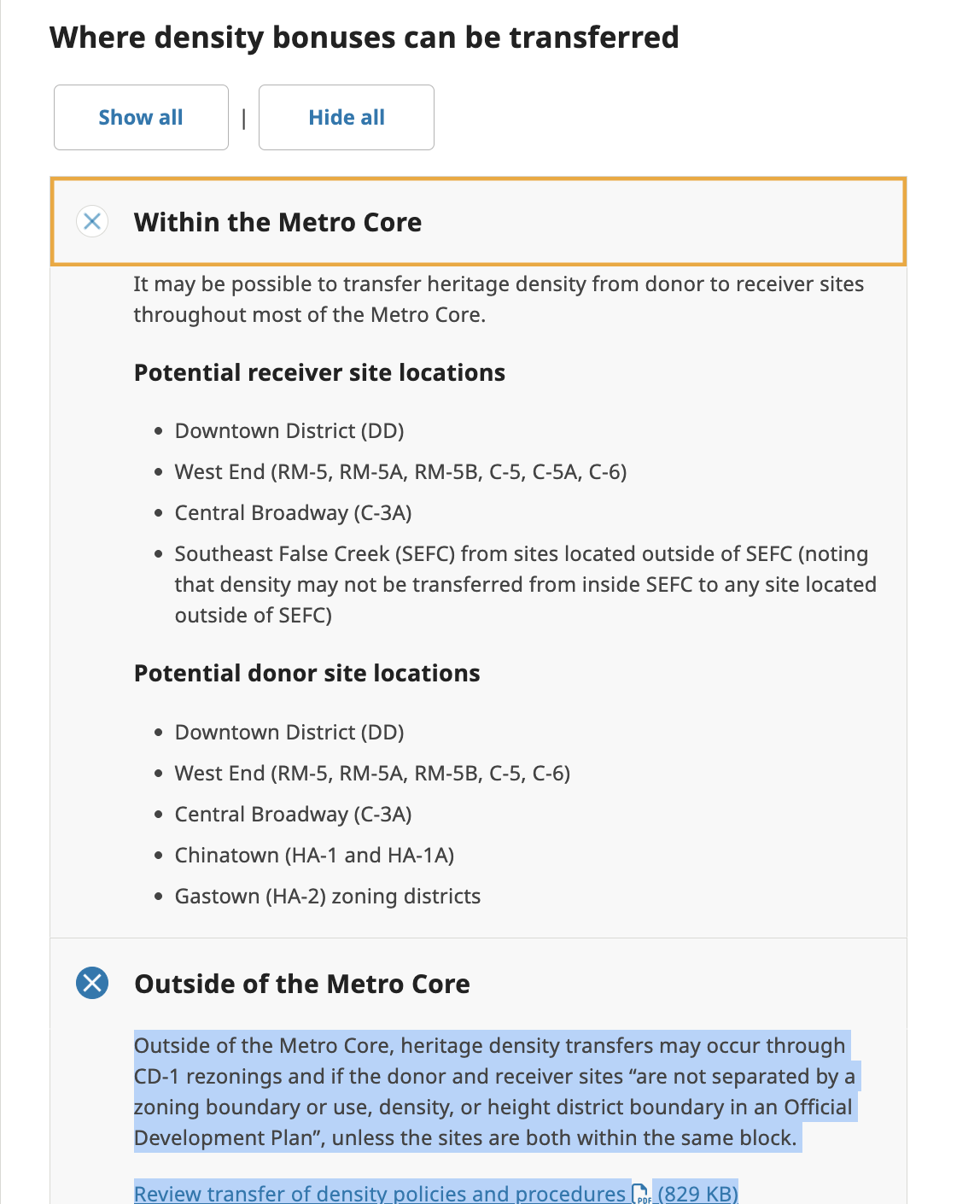Click the PDF file icon after the policies link
Screen dimensions: 980x1204
coord(640,1193)
